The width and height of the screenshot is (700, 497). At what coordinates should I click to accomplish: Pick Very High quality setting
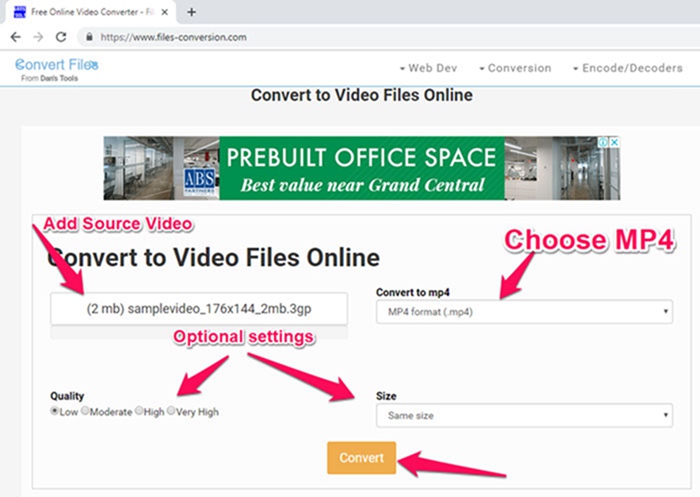[x=171, y=411]
